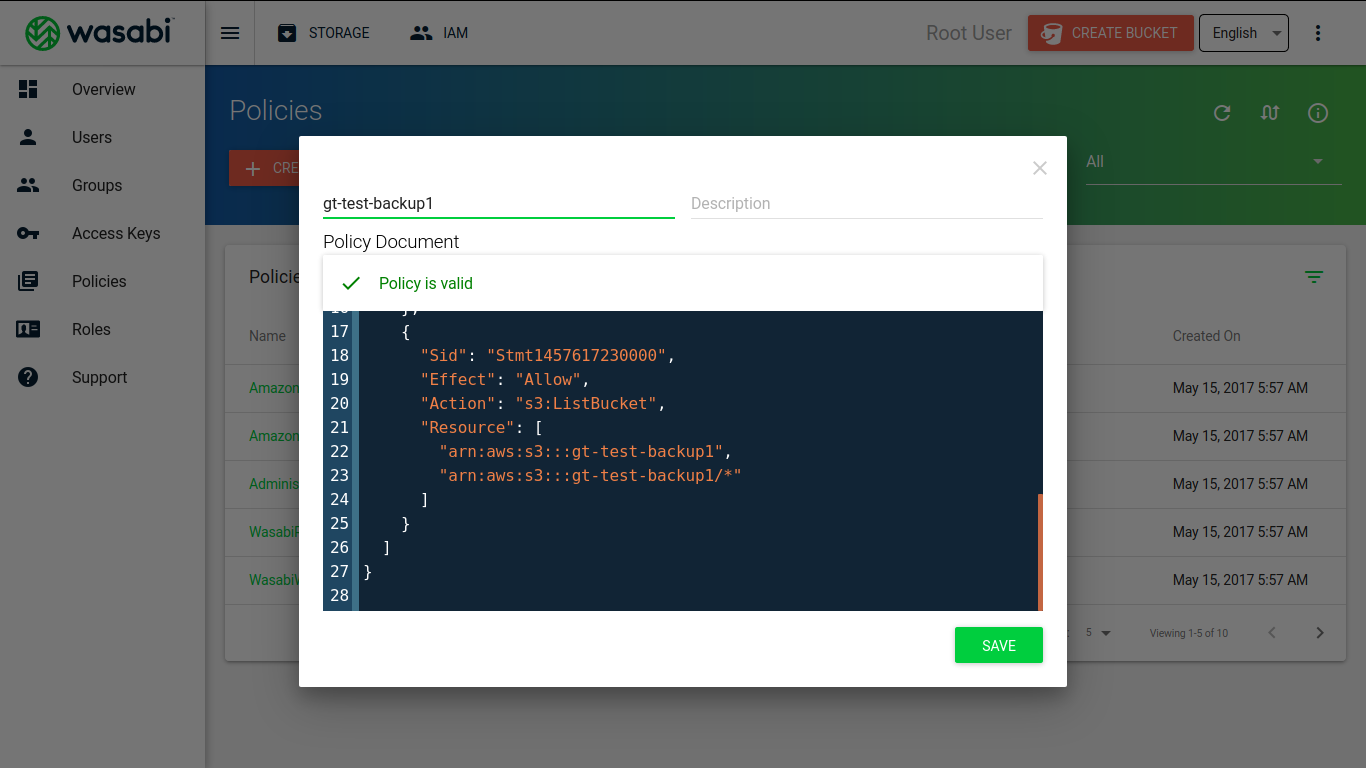This screenshot has width=1366, height=768.
Task: Click the Created On column header
Action: (1206, 336)
